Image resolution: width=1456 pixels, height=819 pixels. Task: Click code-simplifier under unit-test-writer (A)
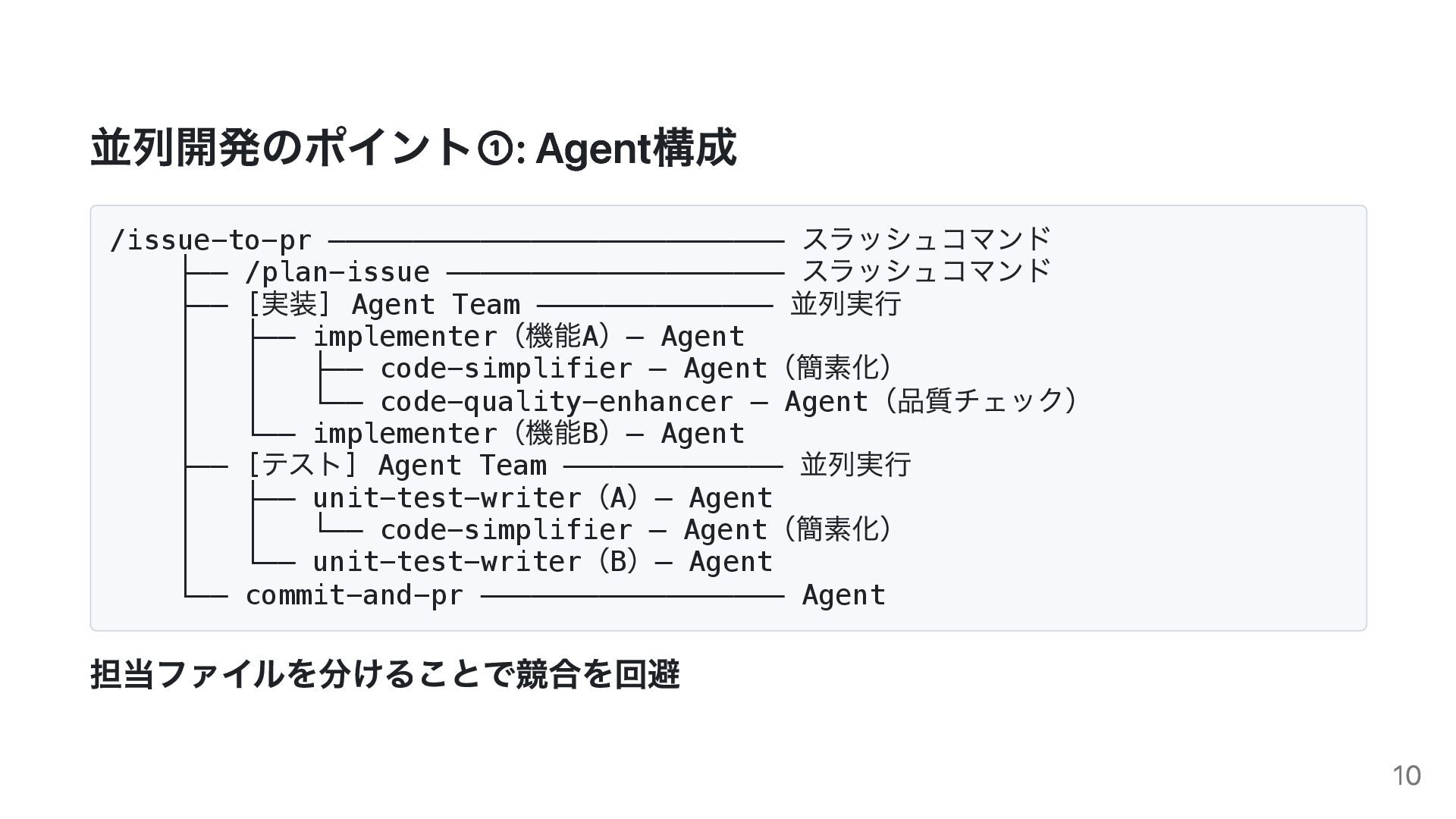(506, 530)
